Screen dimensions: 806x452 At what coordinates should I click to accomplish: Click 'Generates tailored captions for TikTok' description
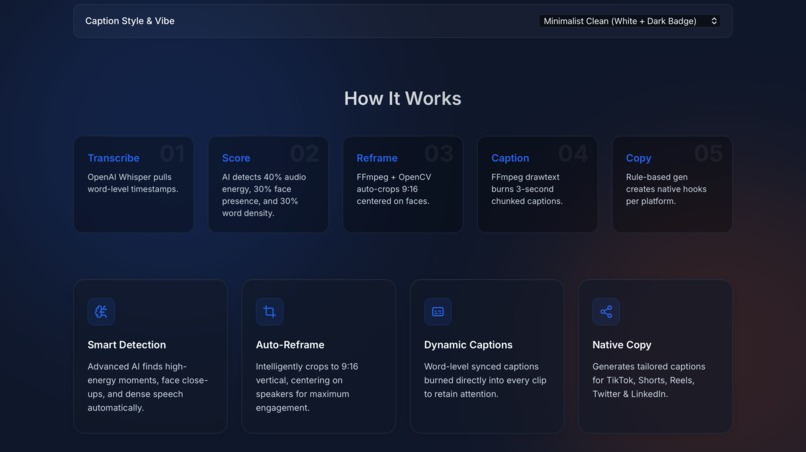(x=649, y=381)
